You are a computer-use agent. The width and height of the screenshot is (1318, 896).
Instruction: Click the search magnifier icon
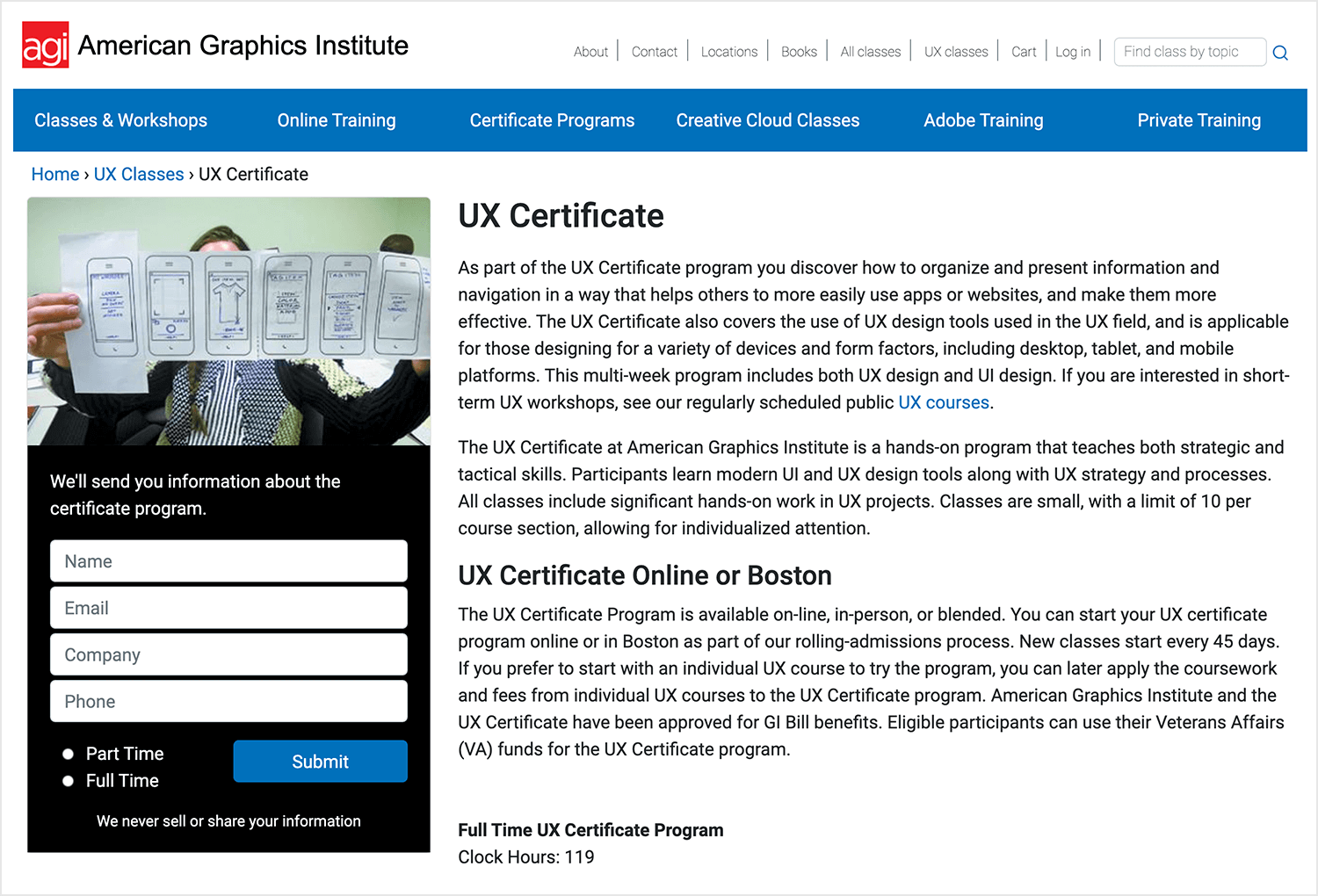[x=1280, y=53]
